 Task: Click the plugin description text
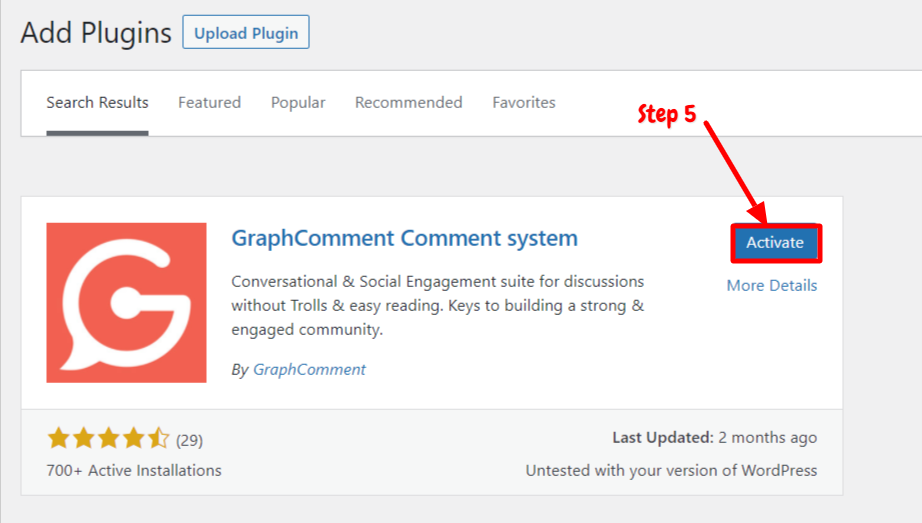(437, 305)
